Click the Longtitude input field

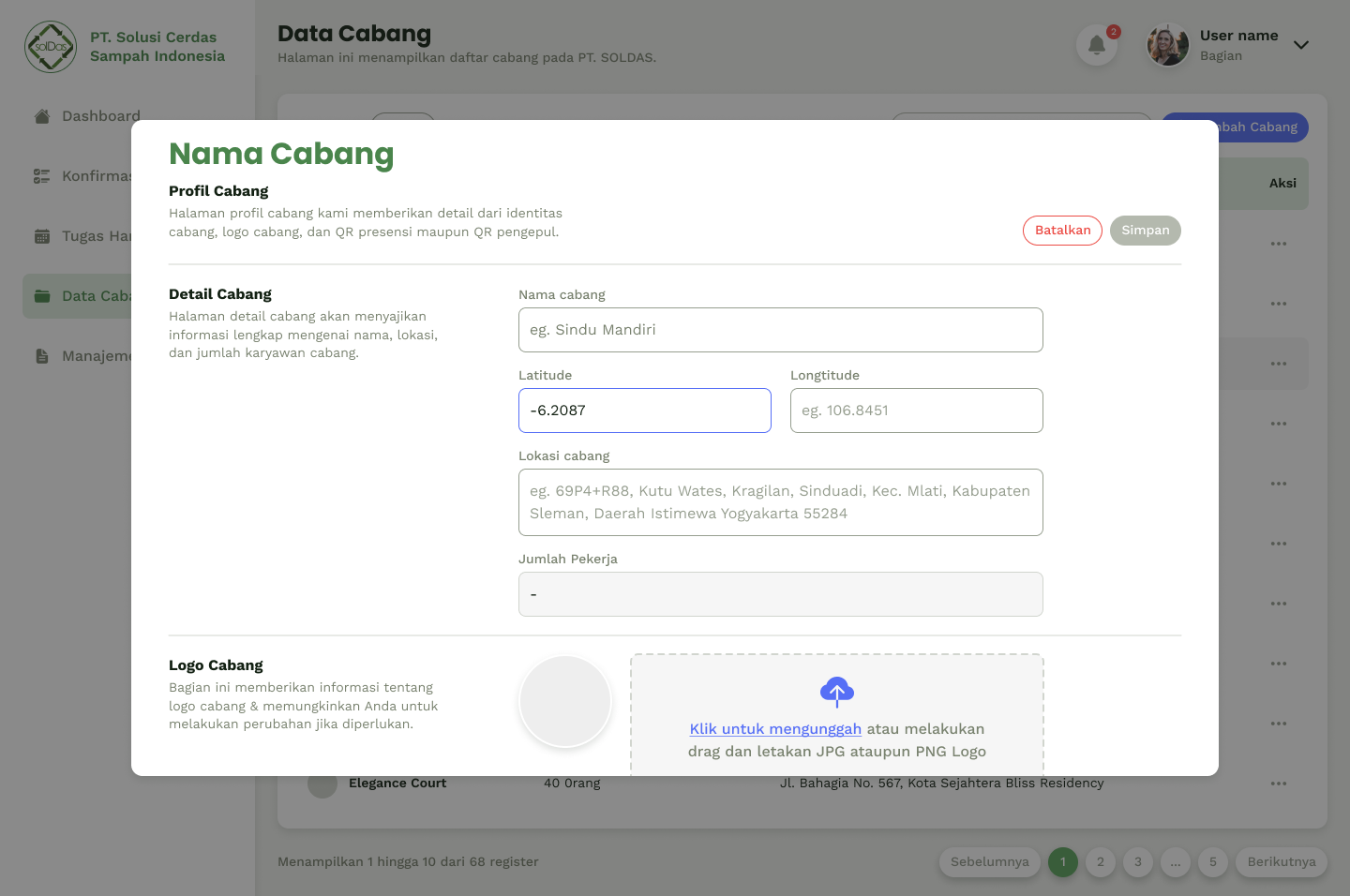tap(916, 411)
